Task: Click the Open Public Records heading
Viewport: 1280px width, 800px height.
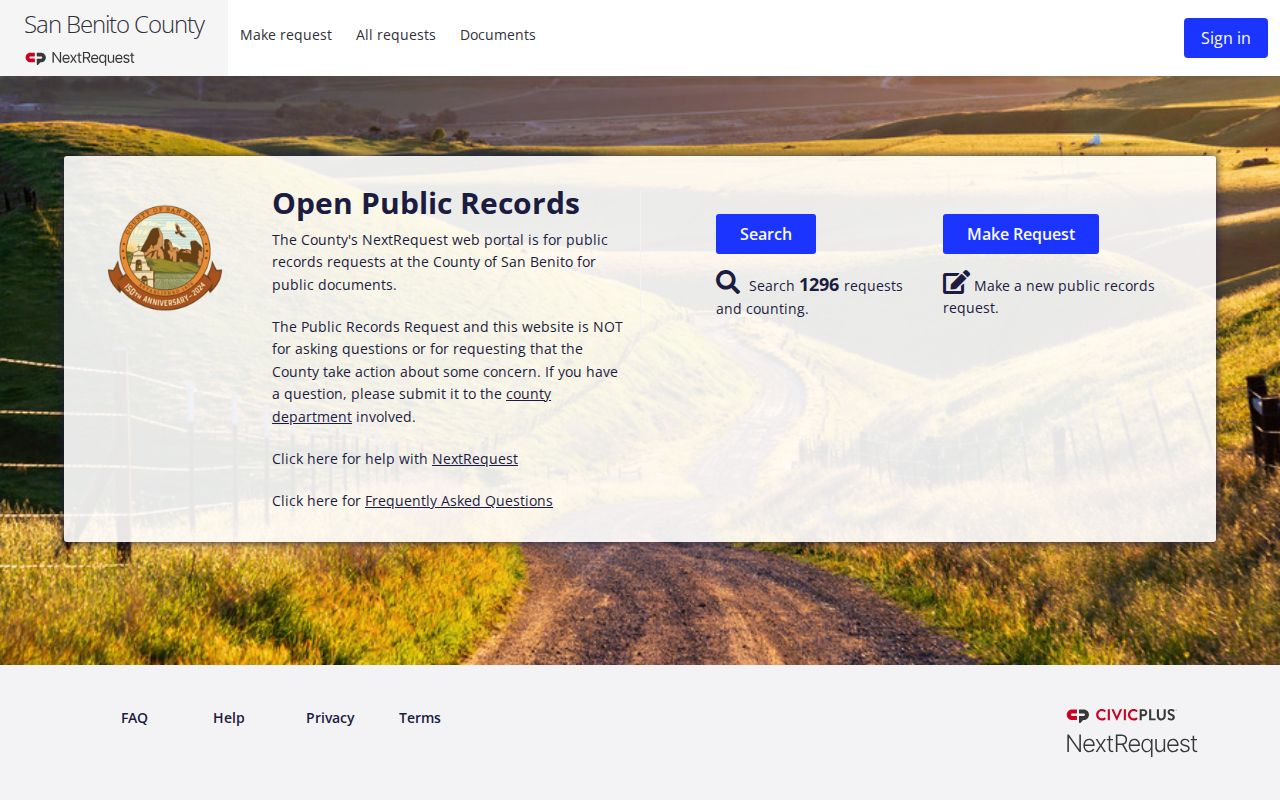Action: coord(426,203)
